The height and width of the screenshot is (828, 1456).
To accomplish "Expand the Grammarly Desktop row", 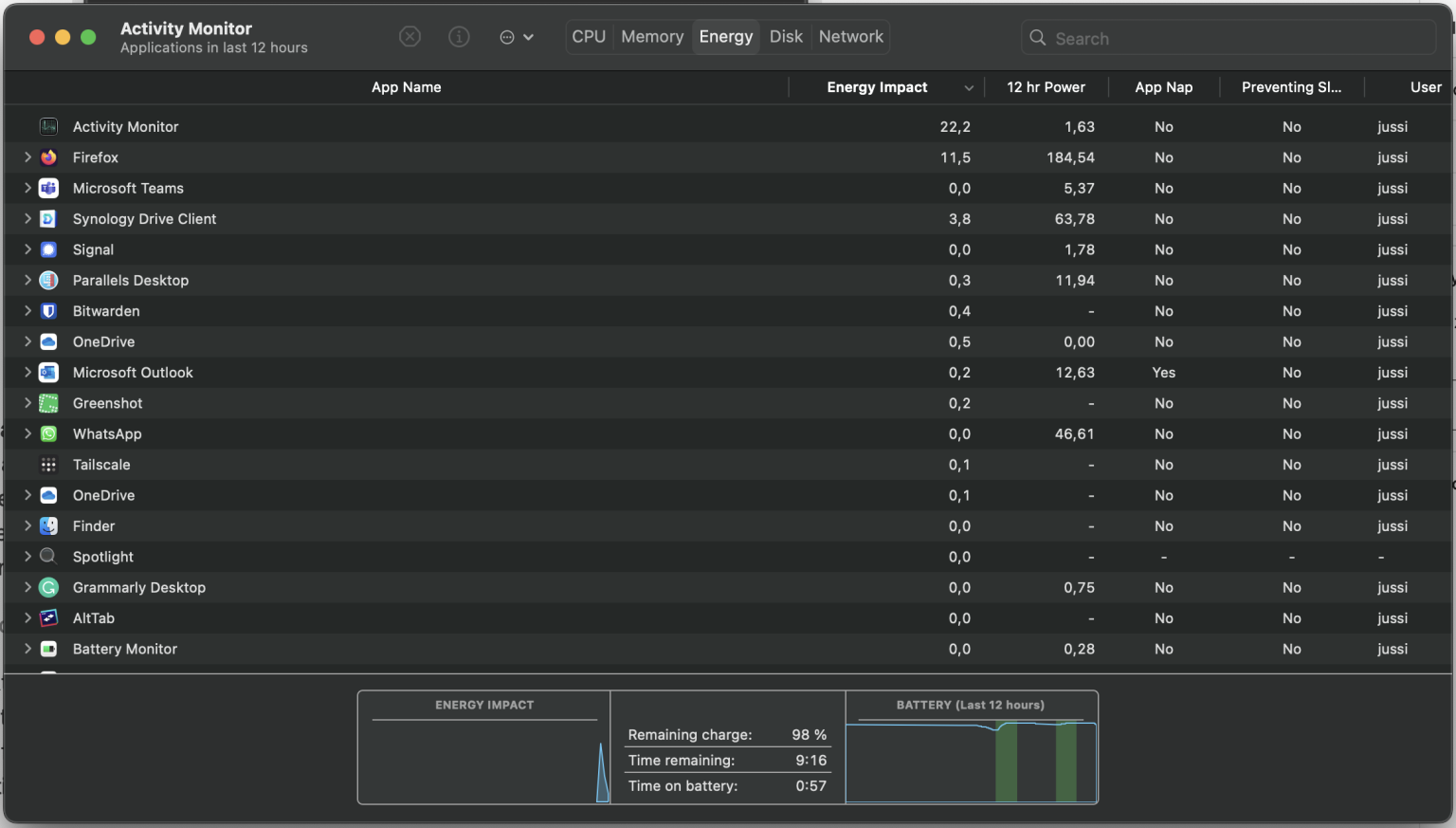I will (x=27, y=587).
